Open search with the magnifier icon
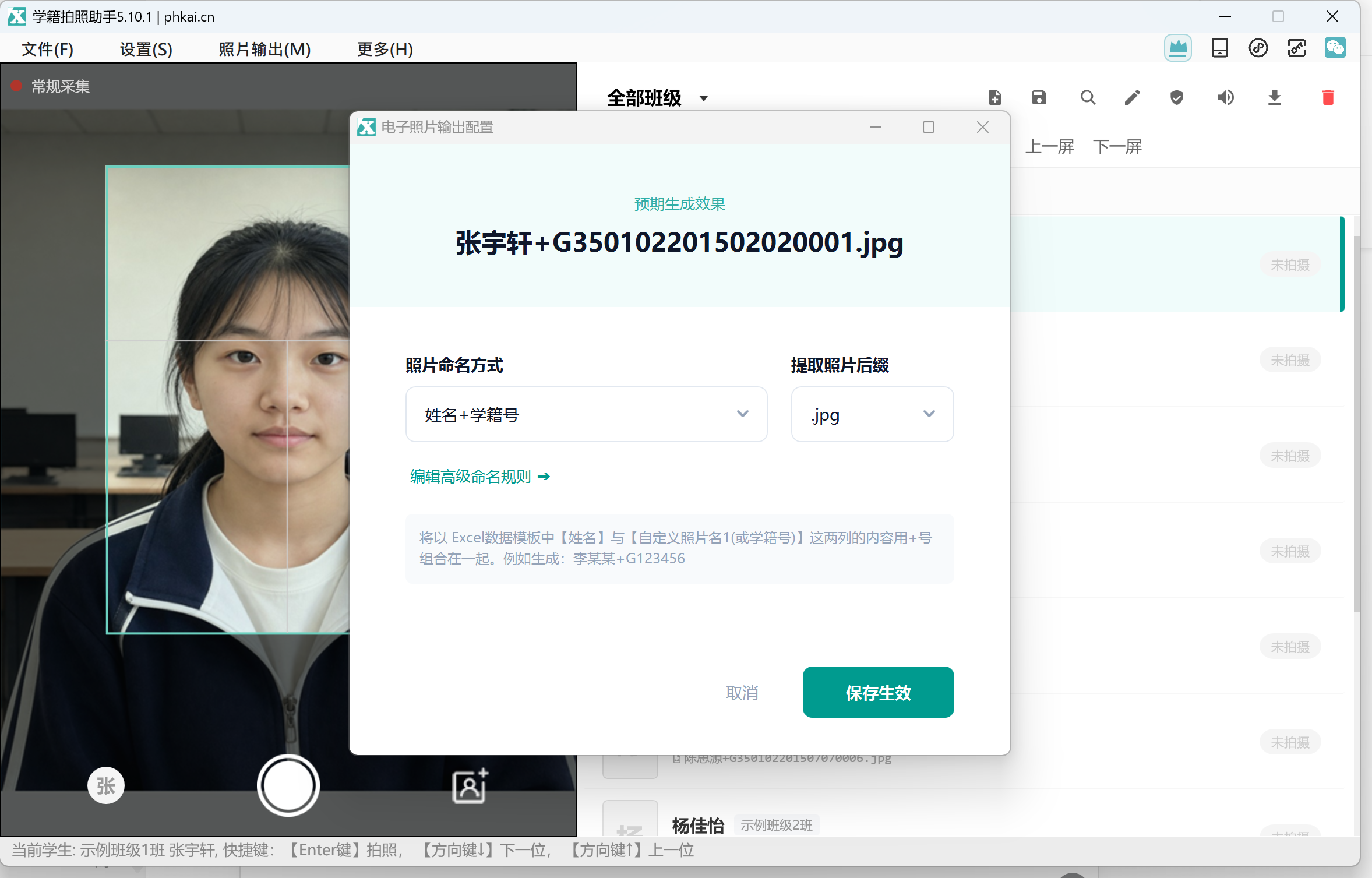The width and height of the screenshot is (1372, 878). (x=1088, y=97)
